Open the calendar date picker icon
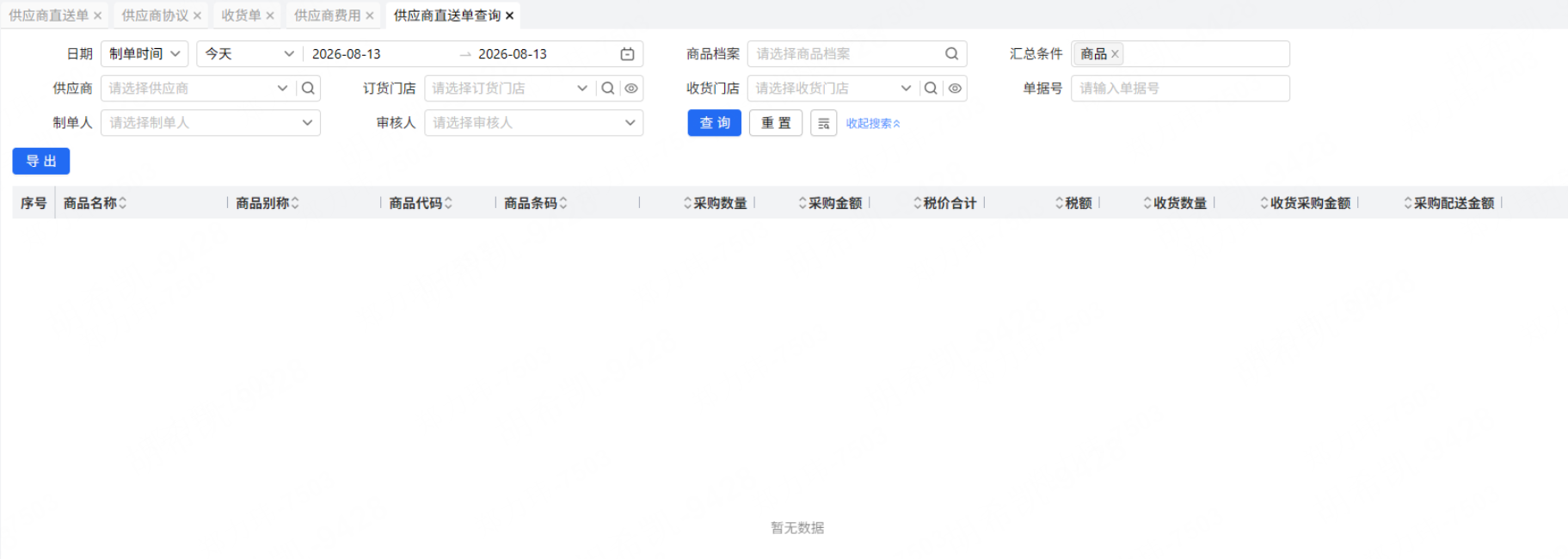Screen dimensions: 1568x559 [628, 53]
